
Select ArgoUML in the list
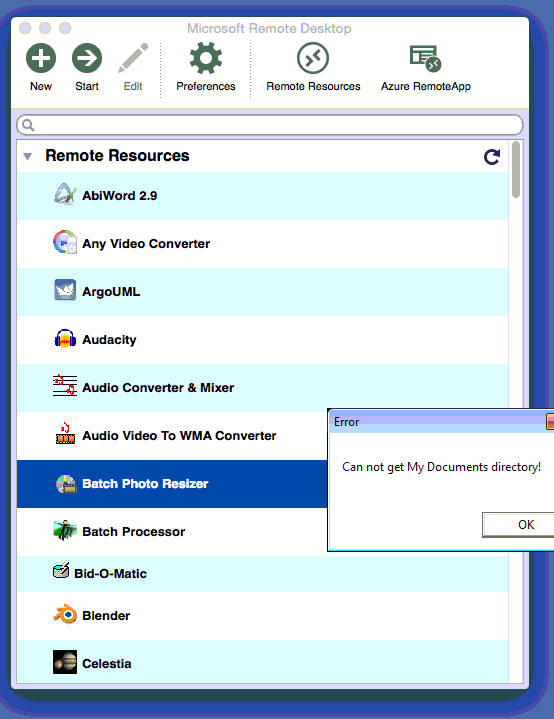click(x=262, y=292)
